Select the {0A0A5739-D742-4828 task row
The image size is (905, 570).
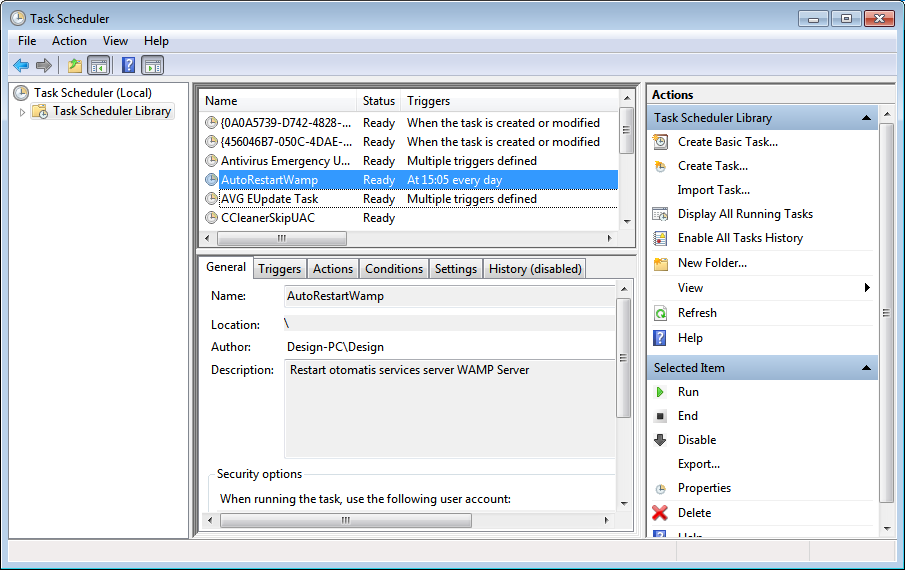tap(409, 123)
